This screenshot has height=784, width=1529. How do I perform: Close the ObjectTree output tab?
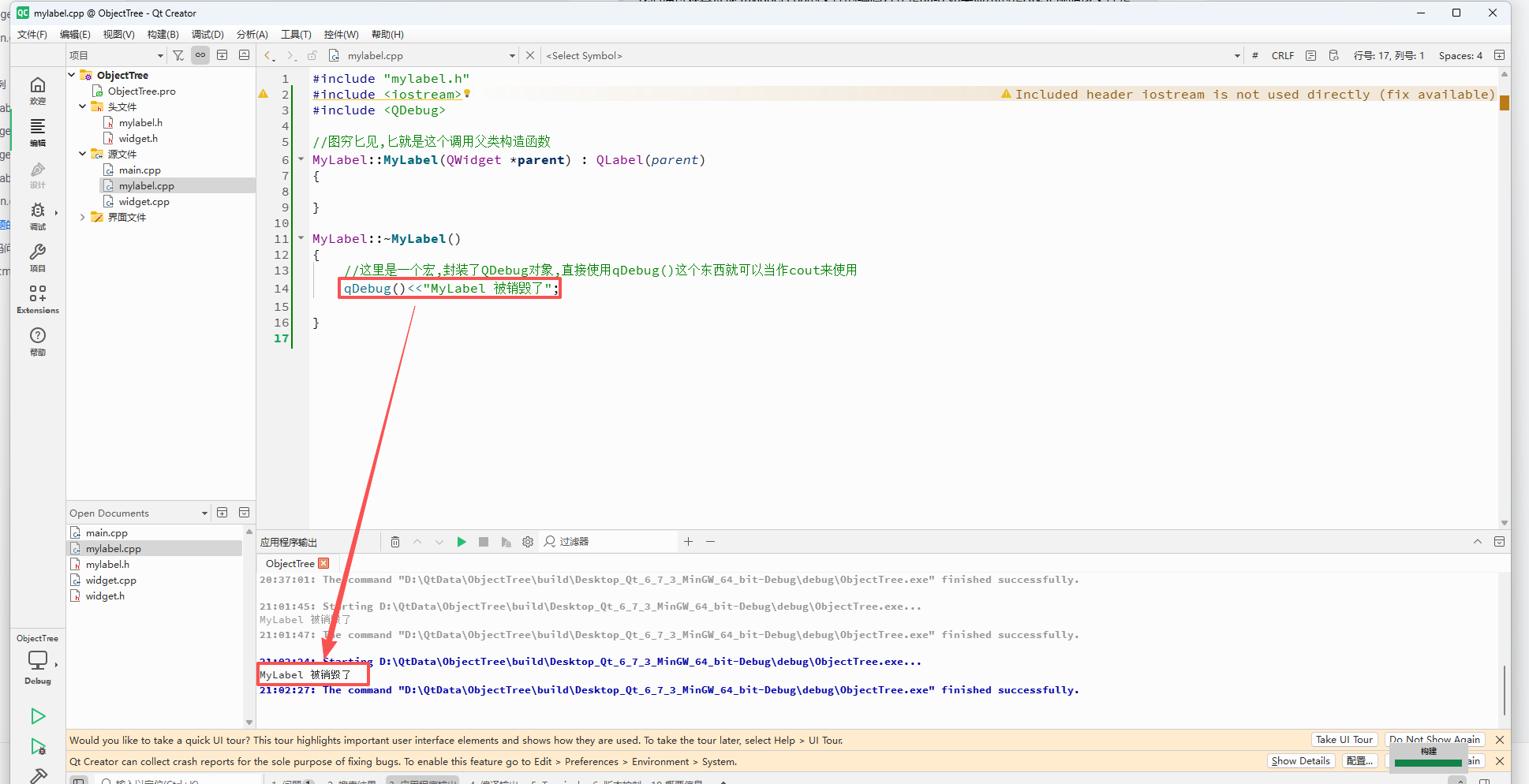tap(323, 563)
